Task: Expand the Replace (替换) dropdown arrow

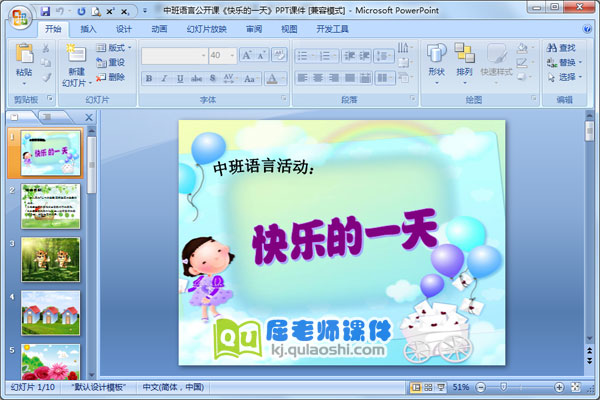Action: click(x=580, y=62)
